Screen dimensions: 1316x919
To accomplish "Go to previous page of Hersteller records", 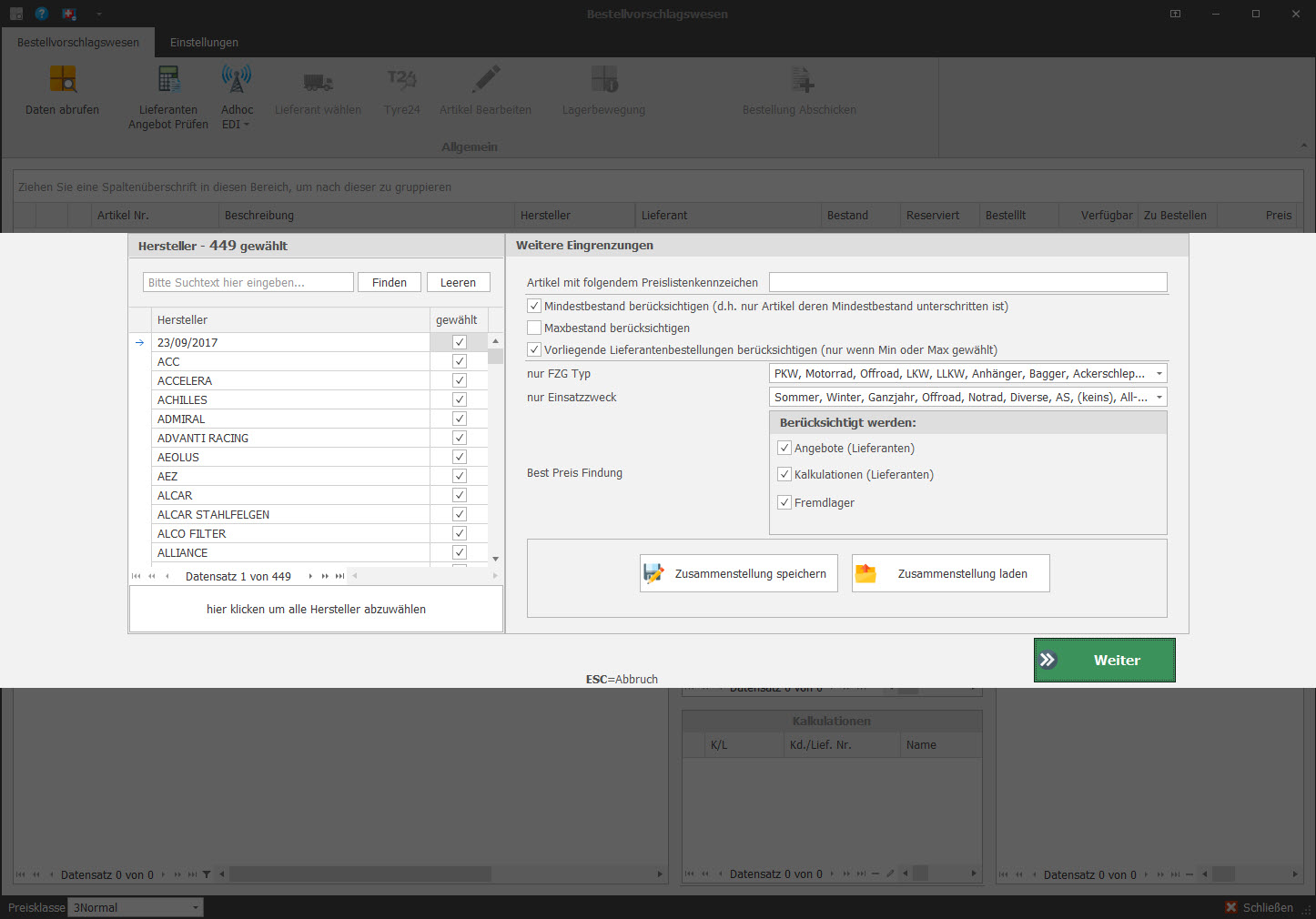I will click(152, 576).
